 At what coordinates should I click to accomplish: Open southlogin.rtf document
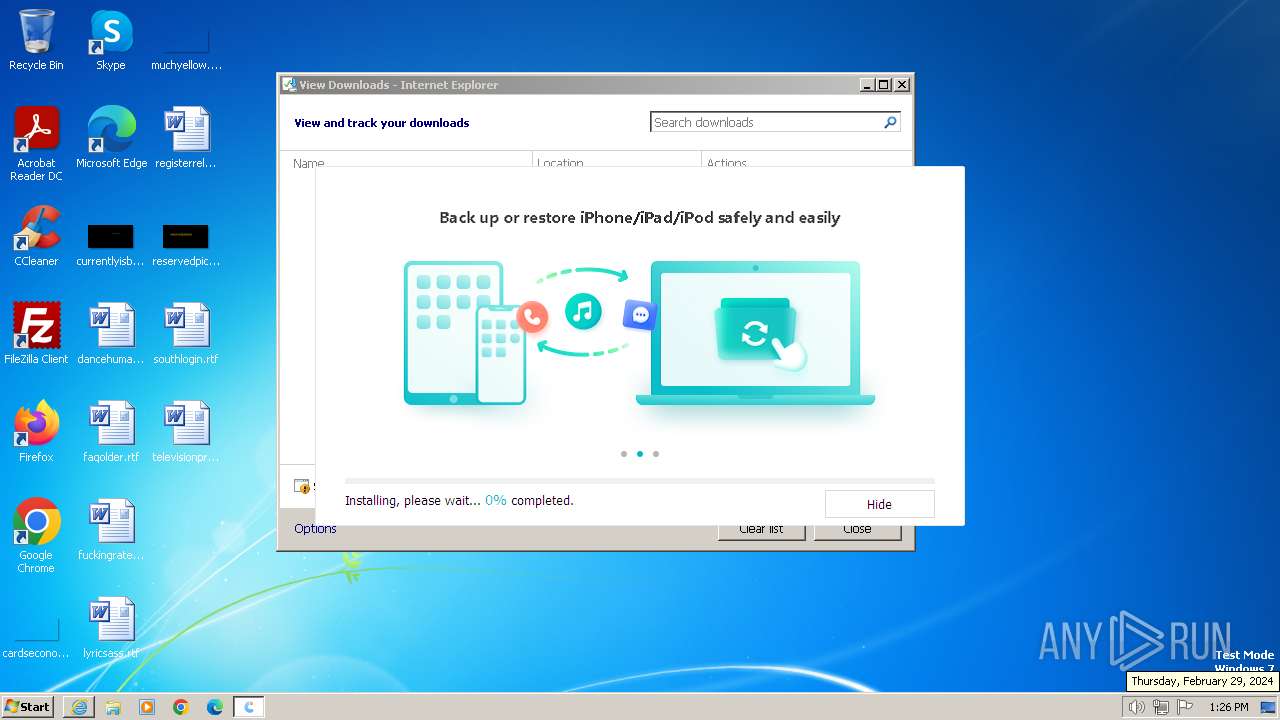pos(186,334)
